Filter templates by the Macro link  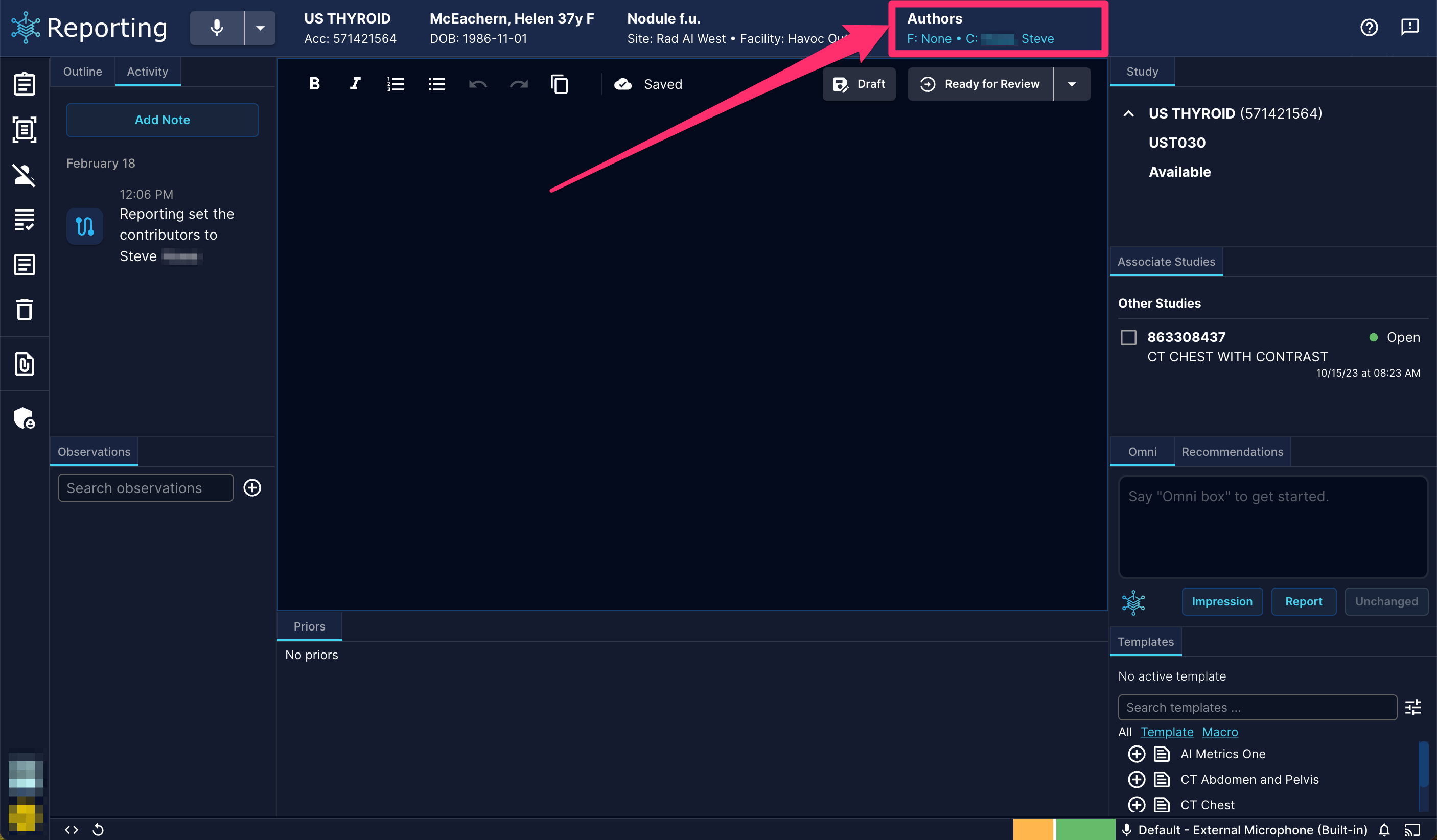[x=1220, y=732]
